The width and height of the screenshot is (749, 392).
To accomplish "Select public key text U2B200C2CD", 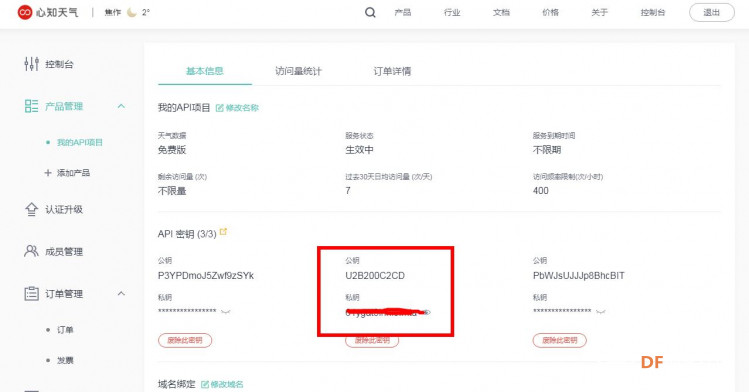I will point(375,275).
